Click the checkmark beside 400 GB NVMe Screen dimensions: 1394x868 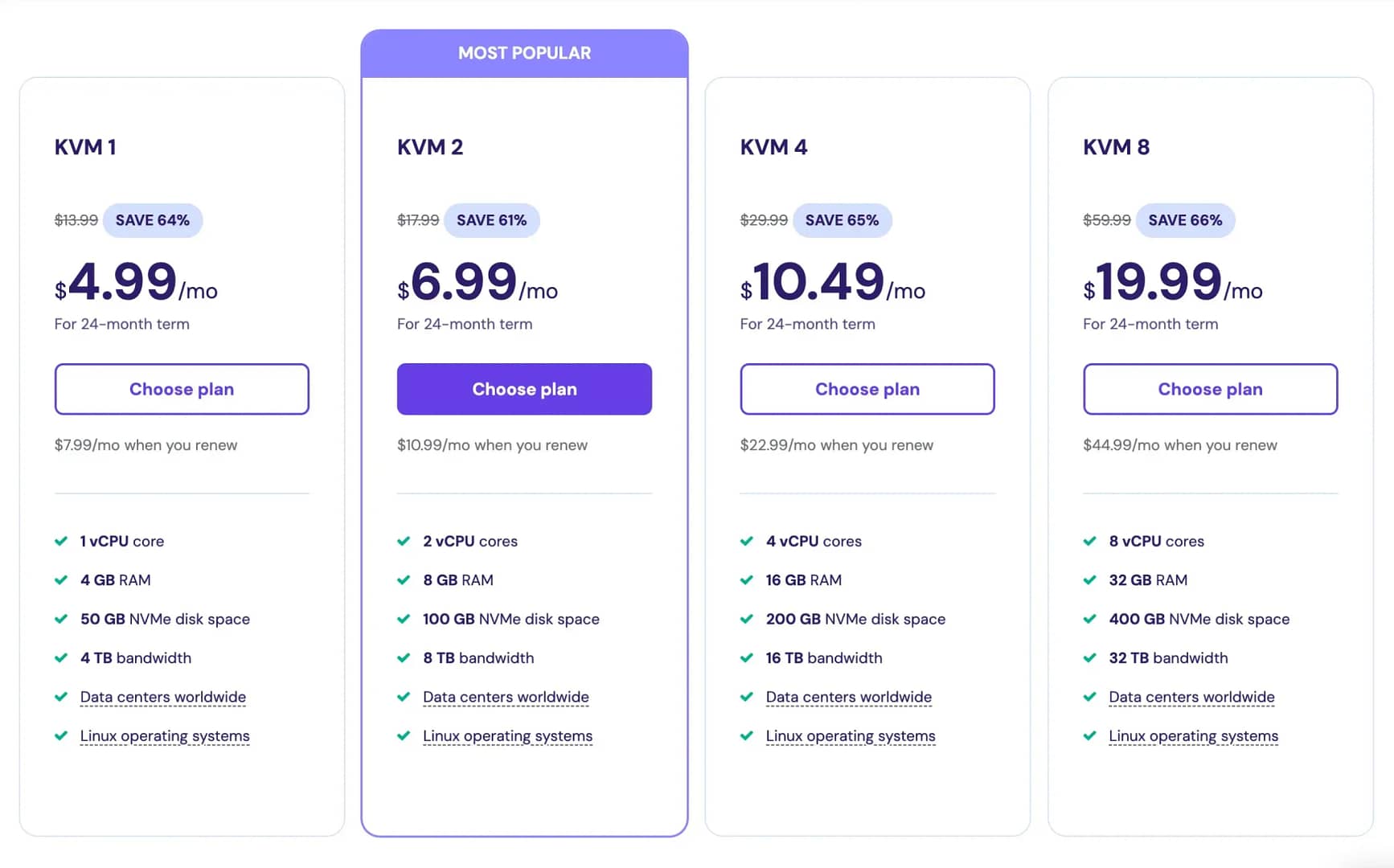click(x=1090, y=619)
